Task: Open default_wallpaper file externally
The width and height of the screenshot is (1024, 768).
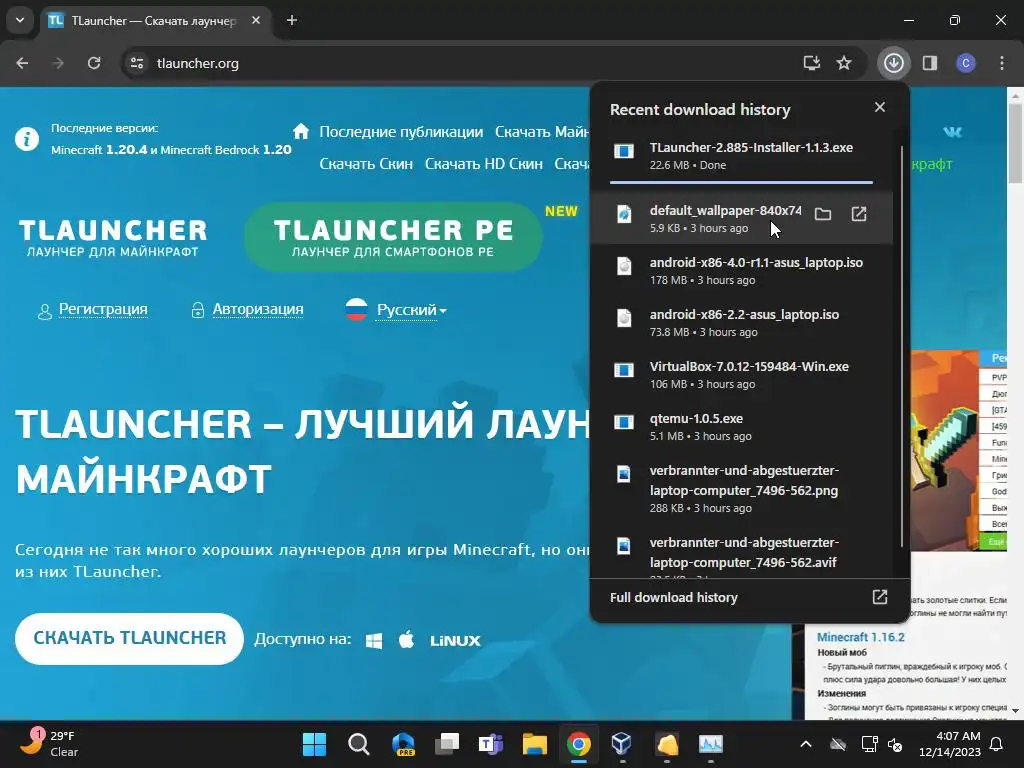Action: click(x=859, y=214)
